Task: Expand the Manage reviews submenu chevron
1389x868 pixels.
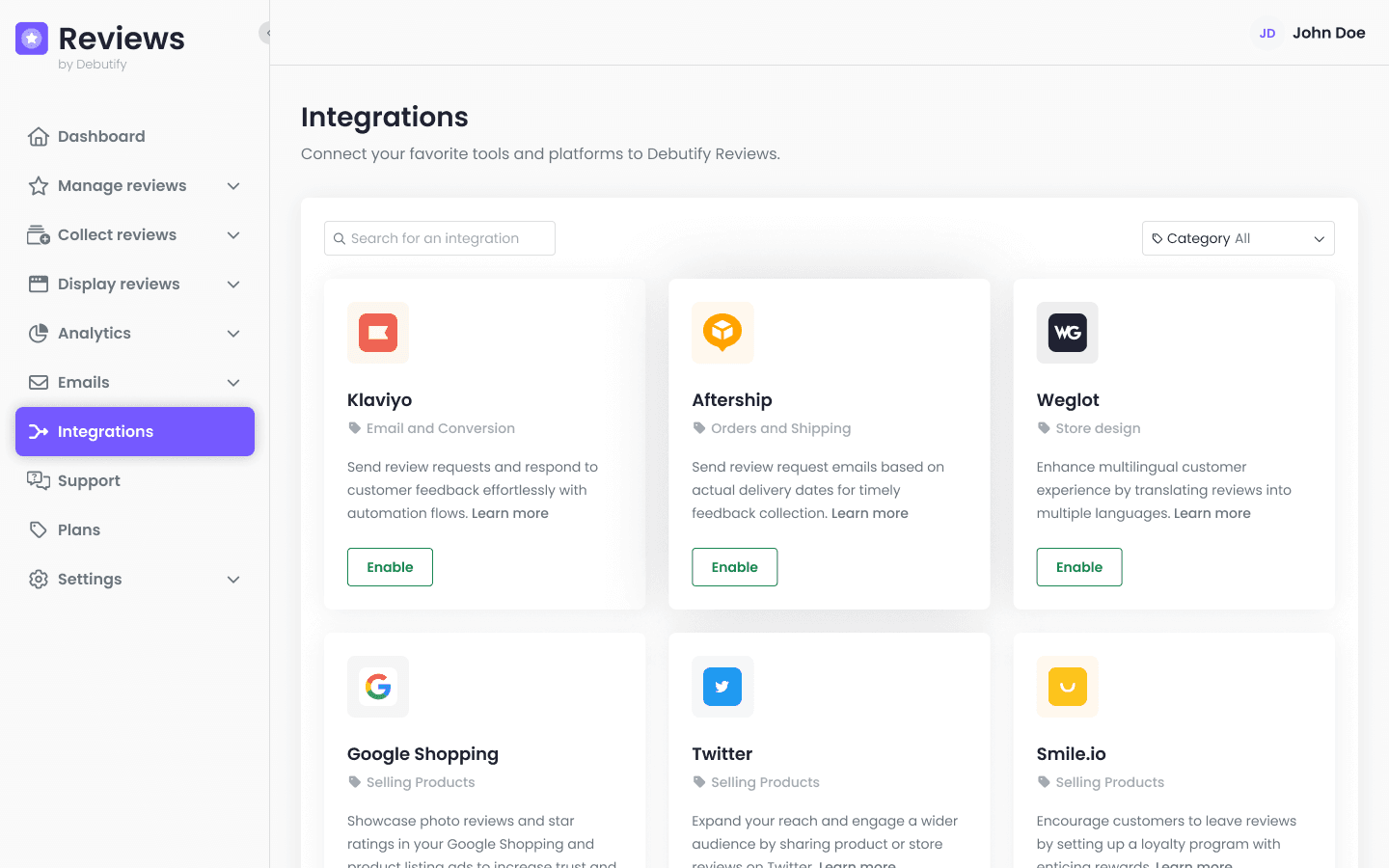Action: (233, 186)
